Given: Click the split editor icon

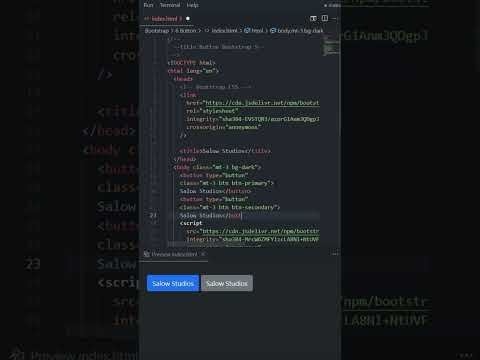Looking at the screenshot, I should tap(325, 19).
